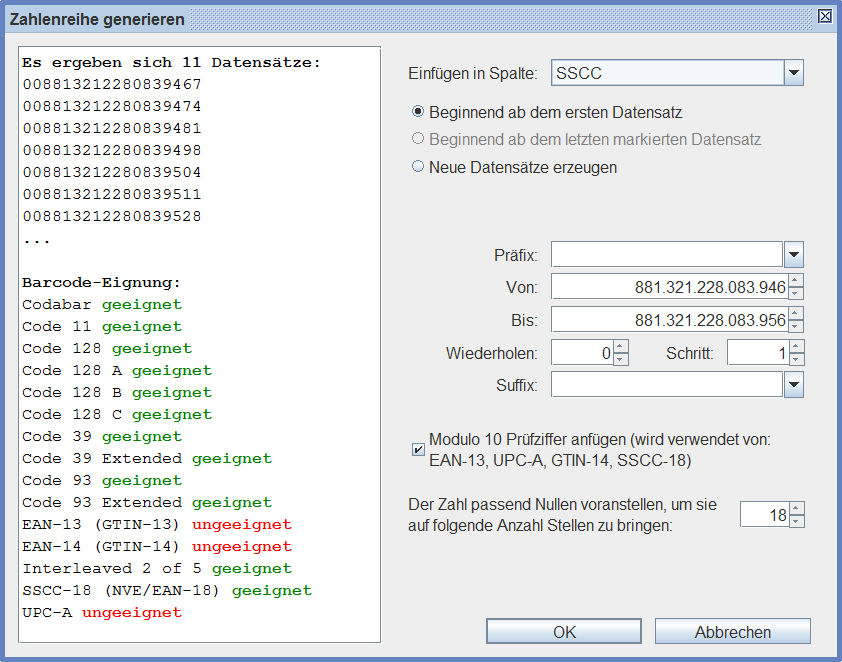Click the Code 93 Extended geeignet line

tap(147, 503)
